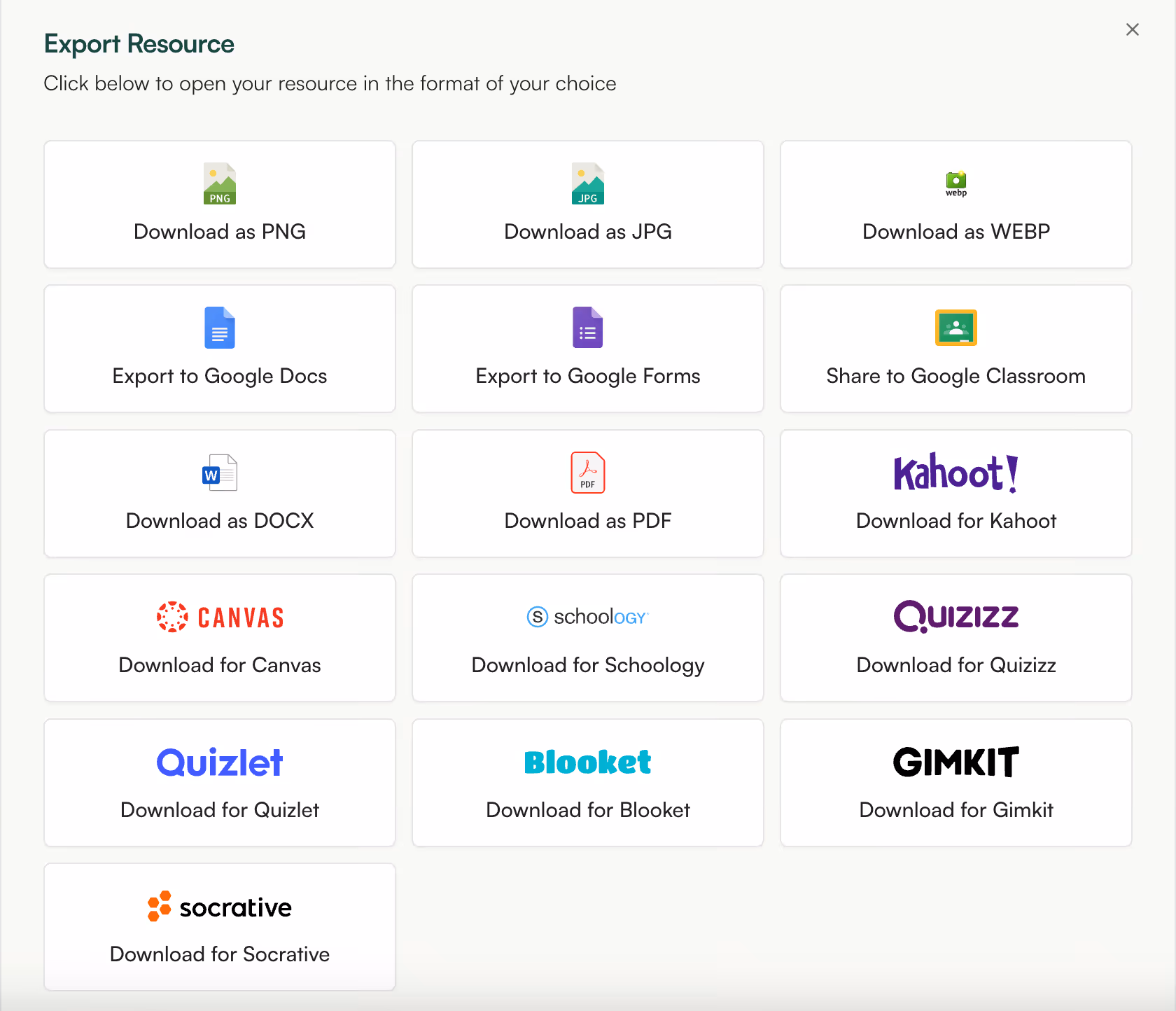Click the JPG file icon
This screenshot has width=1176, height=1011.
coord(588,183)
